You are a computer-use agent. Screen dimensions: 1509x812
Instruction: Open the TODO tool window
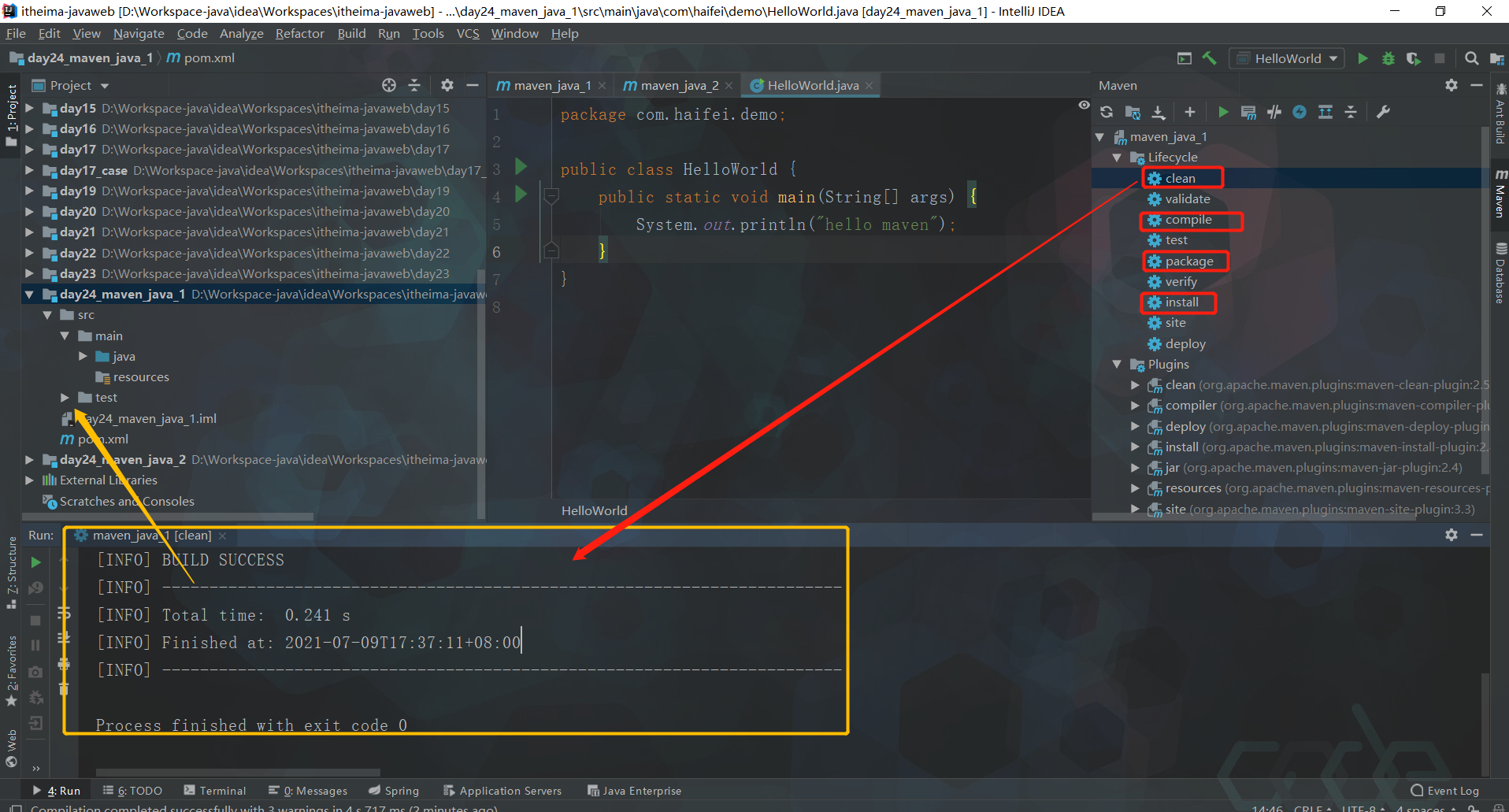[x=132, y=791]
